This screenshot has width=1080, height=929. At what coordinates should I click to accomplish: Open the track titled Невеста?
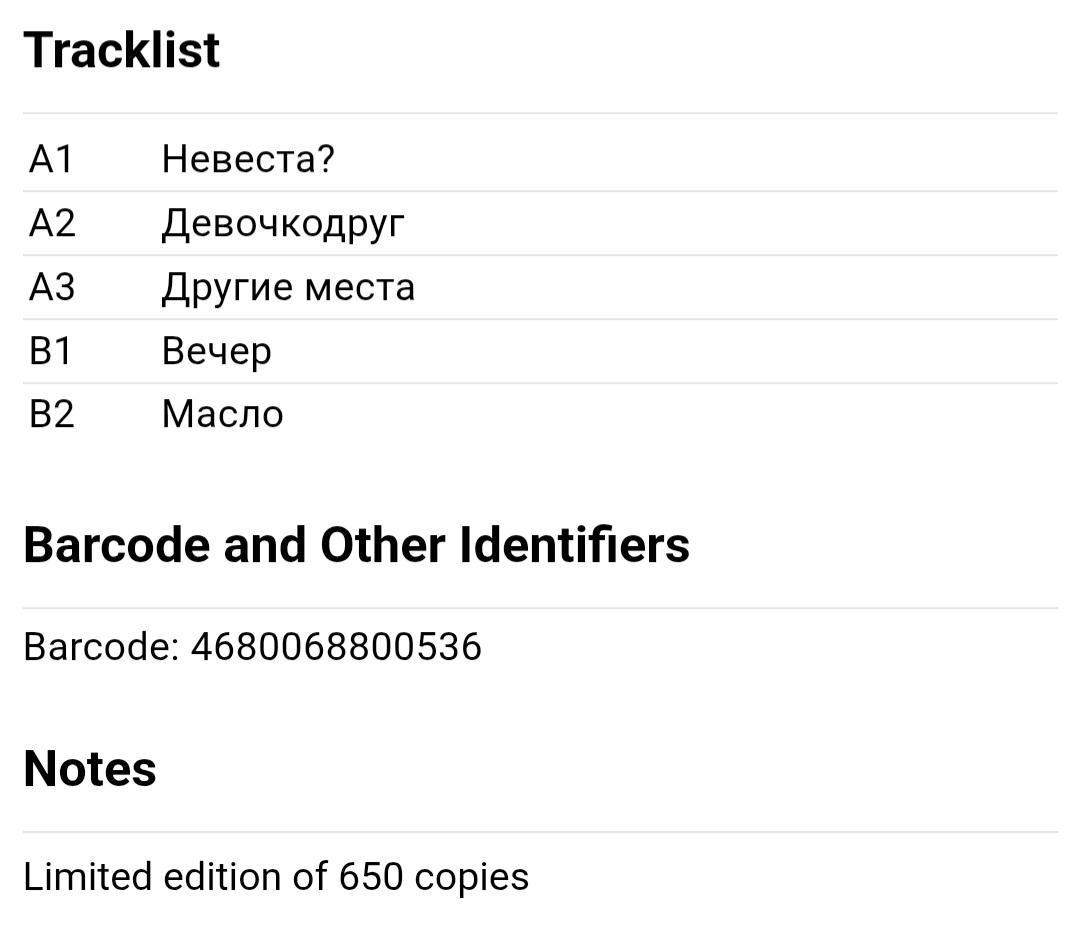click(248, 159)
